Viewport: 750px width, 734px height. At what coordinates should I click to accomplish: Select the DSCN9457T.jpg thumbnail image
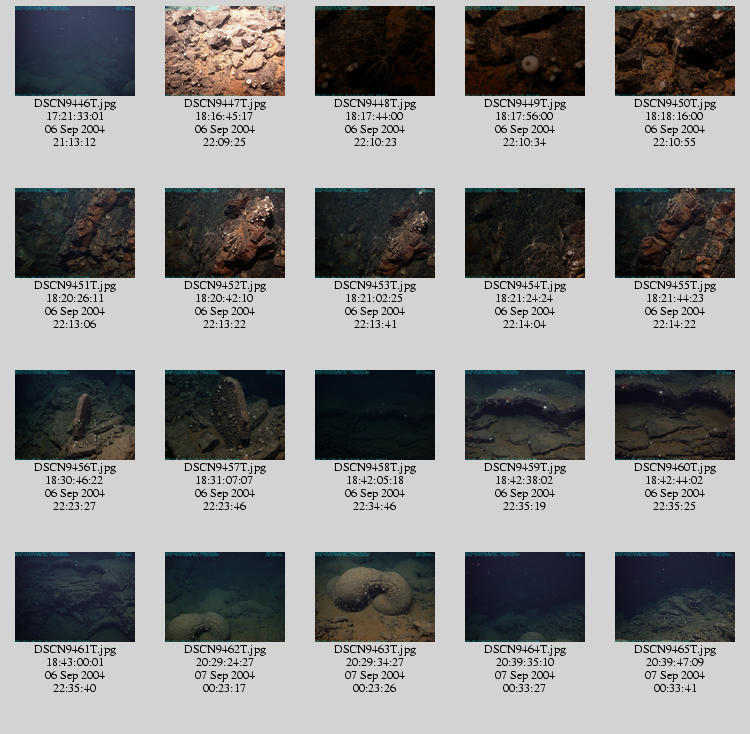pos(225,415)
